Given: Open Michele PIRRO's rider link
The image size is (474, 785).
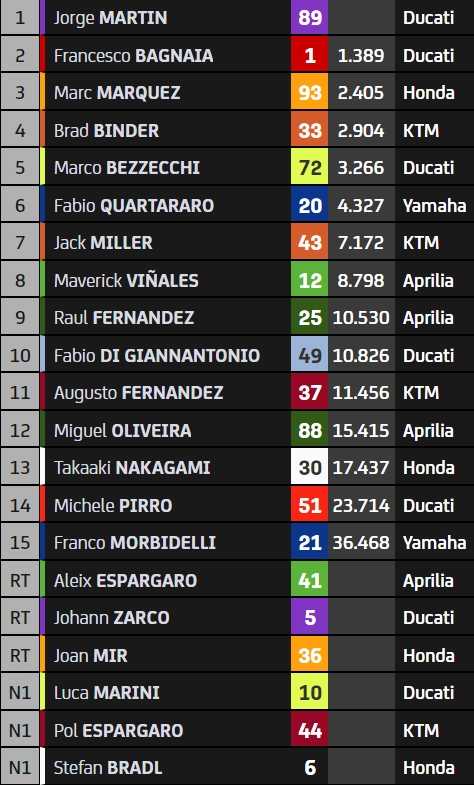Looking at the screenshot, I should (x=113, y=506).
